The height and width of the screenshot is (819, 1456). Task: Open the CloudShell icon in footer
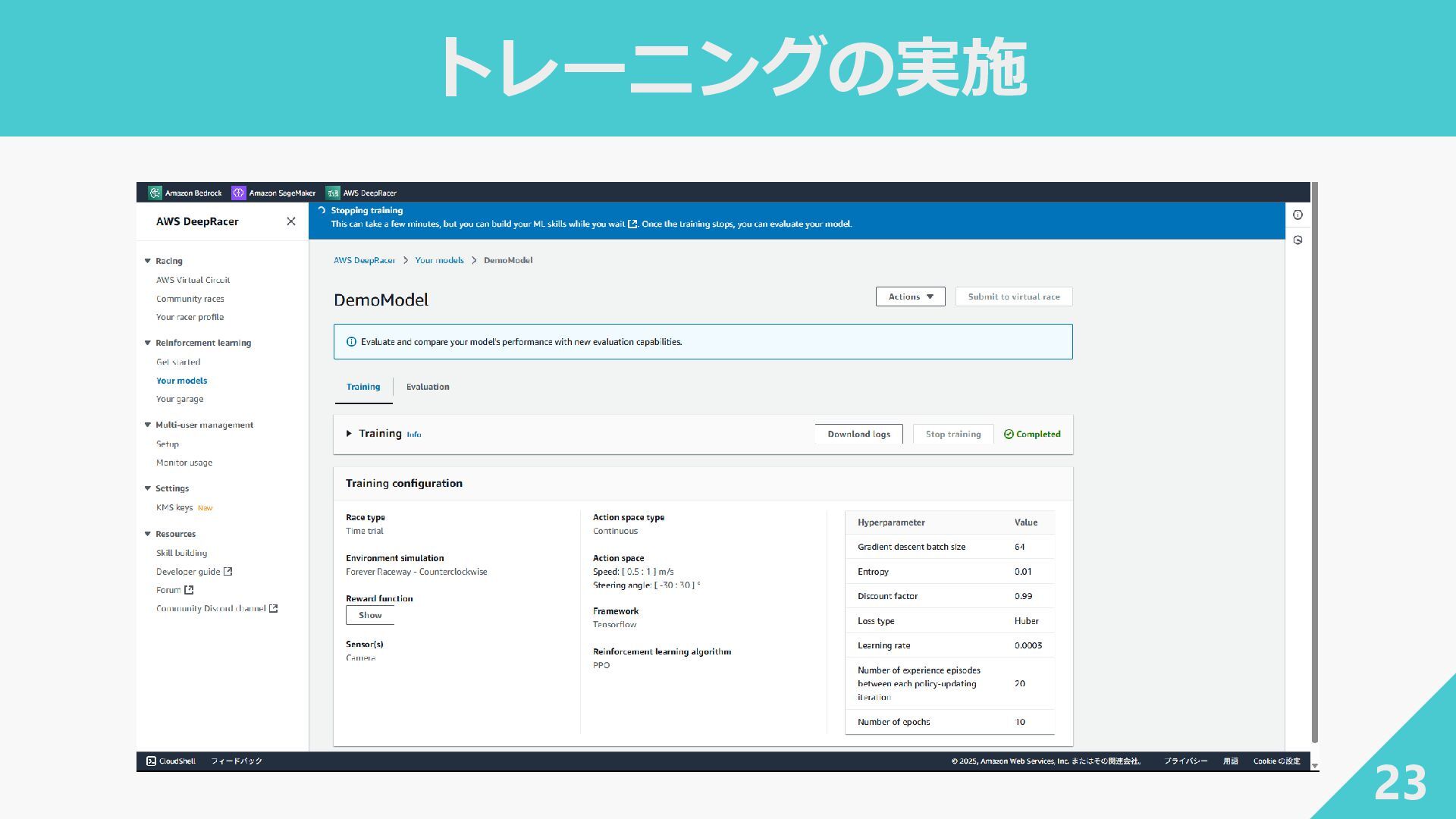[x=152, y=761]
